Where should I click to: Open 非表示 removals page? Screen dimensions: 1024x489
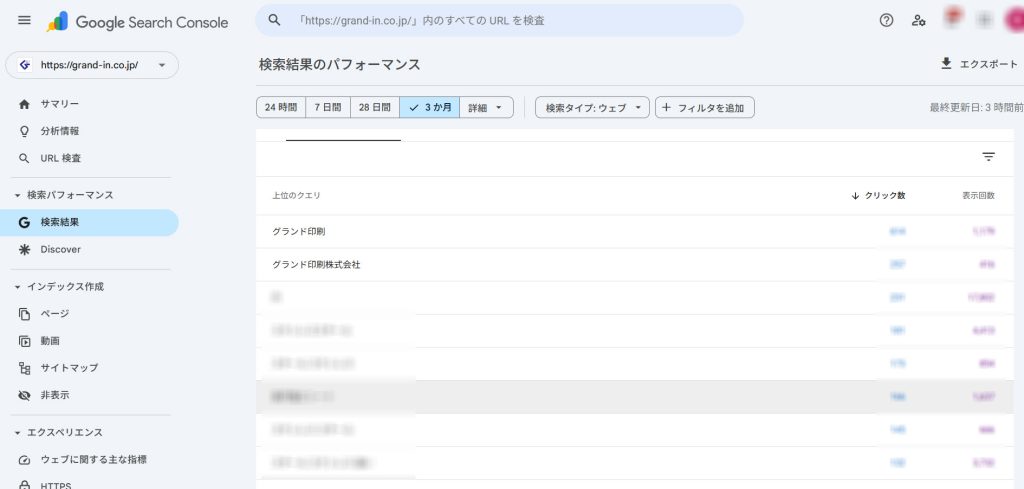(x=55, y=395)
